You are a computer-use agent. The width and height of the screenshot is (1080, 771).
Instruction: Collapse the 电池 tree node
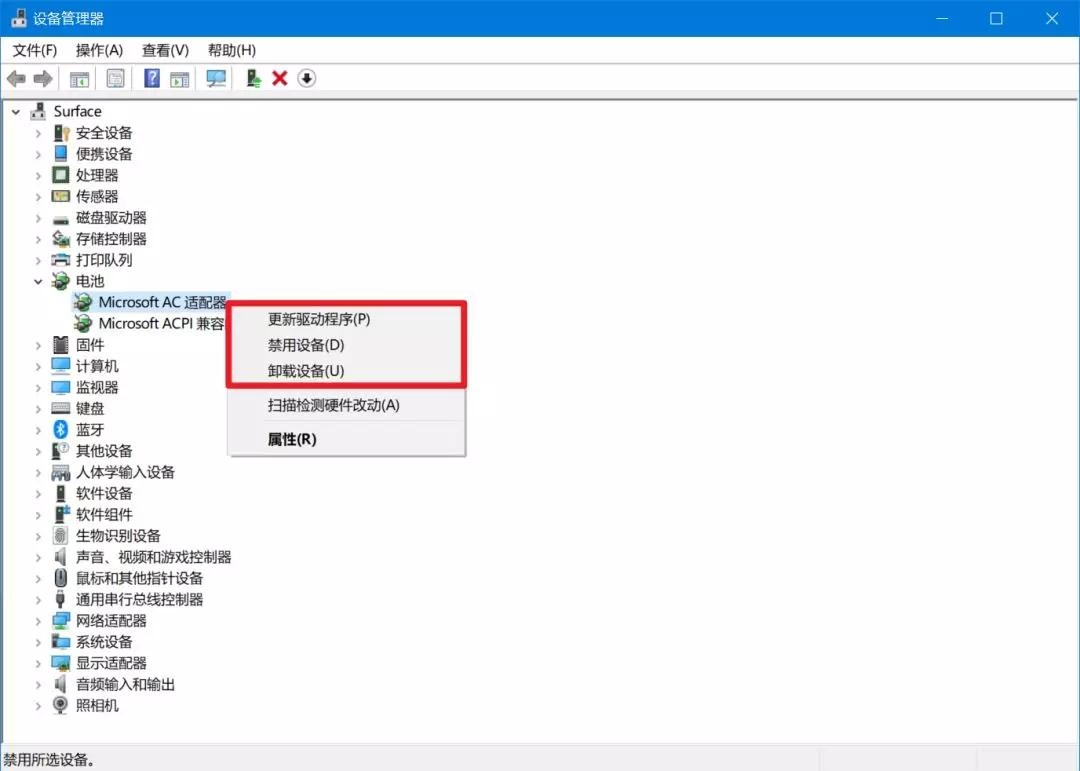(38, 281)
